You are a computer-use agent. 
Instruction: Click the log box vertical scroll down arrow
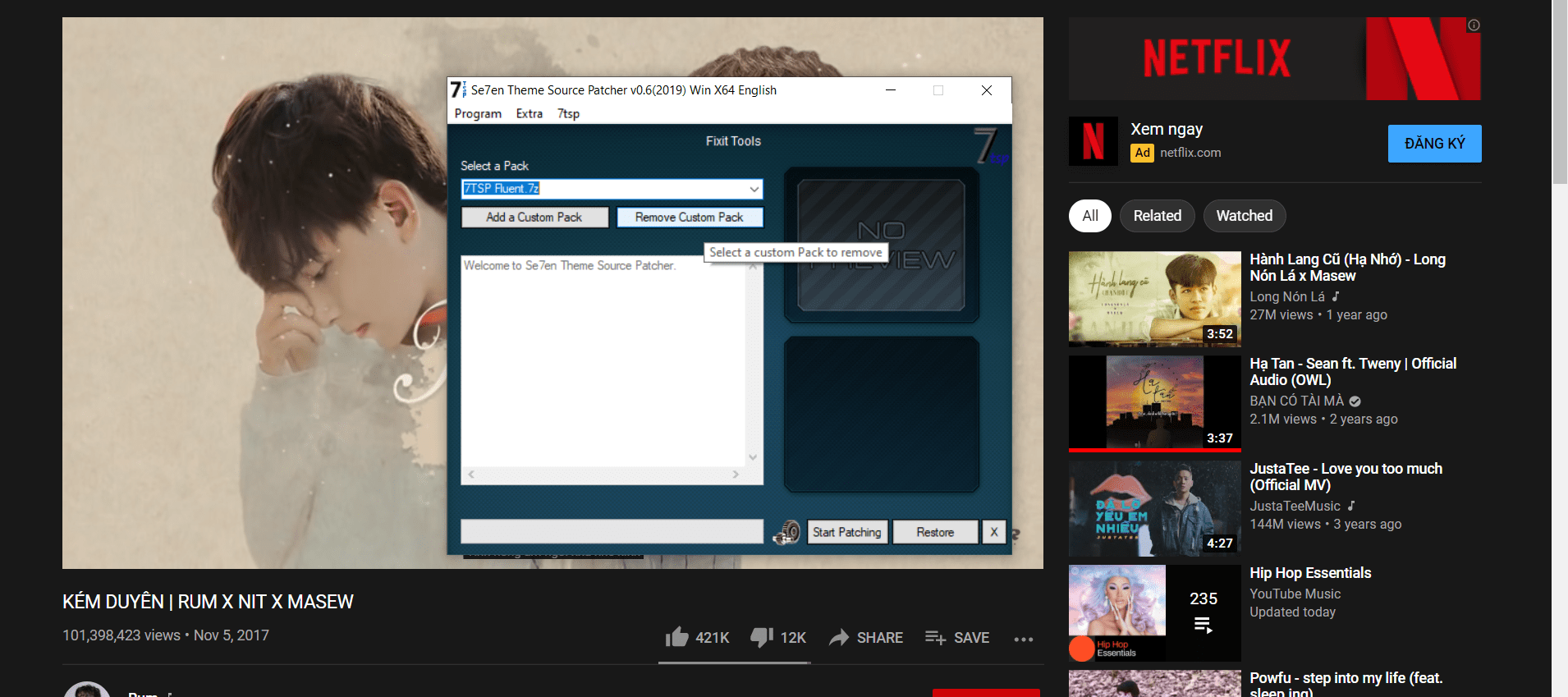753,457
